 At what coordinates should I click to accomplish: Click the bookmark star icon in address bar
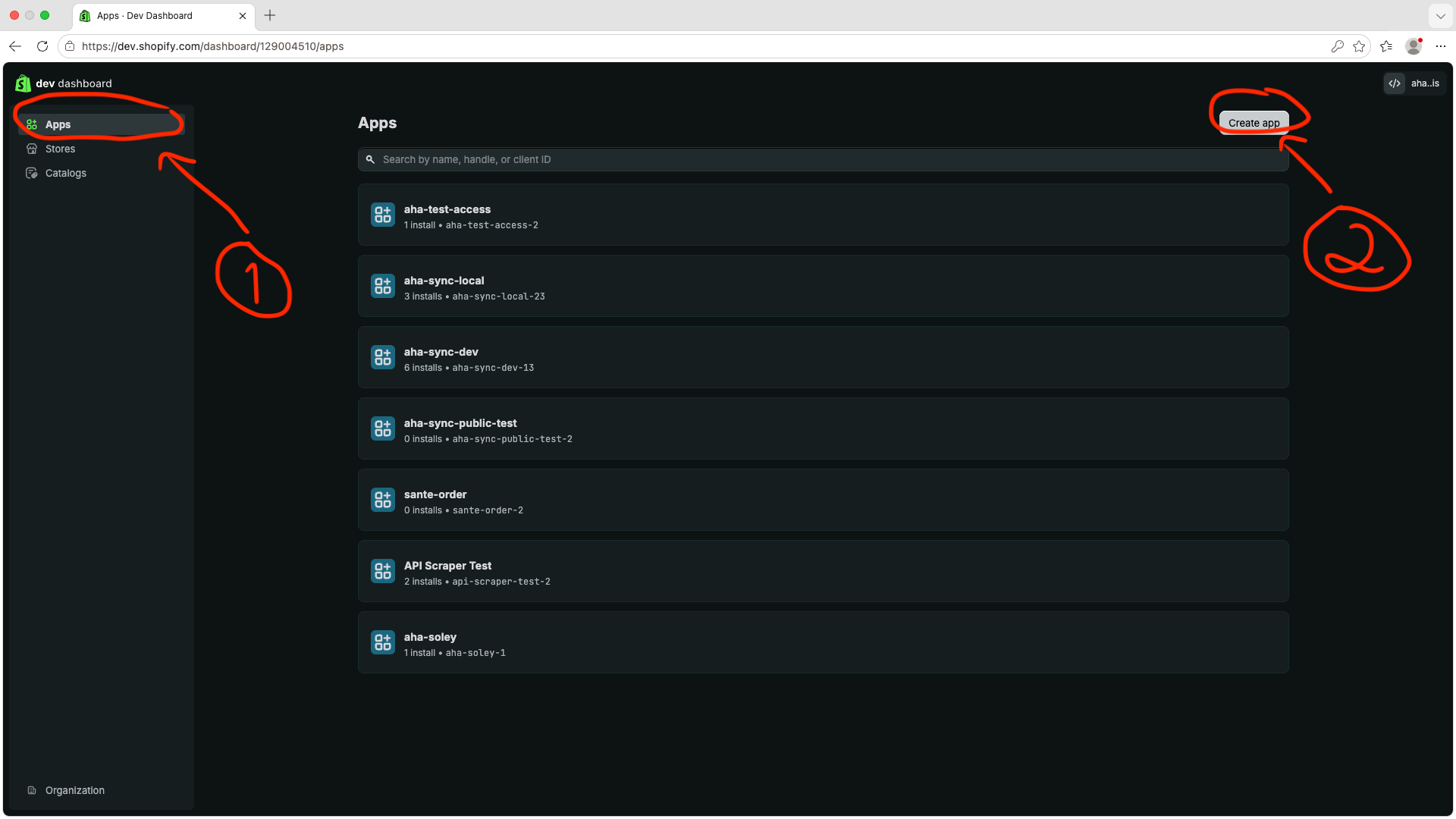pyautogui.click(x=1359, y=46)
